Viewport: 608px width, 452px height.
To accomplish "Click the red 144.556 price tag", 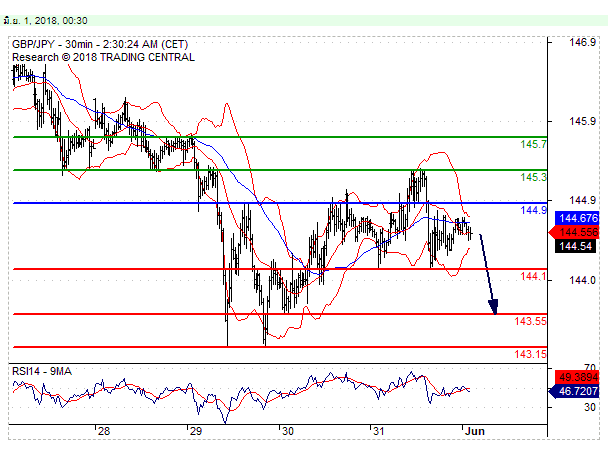I will click(x=575, y=232).
